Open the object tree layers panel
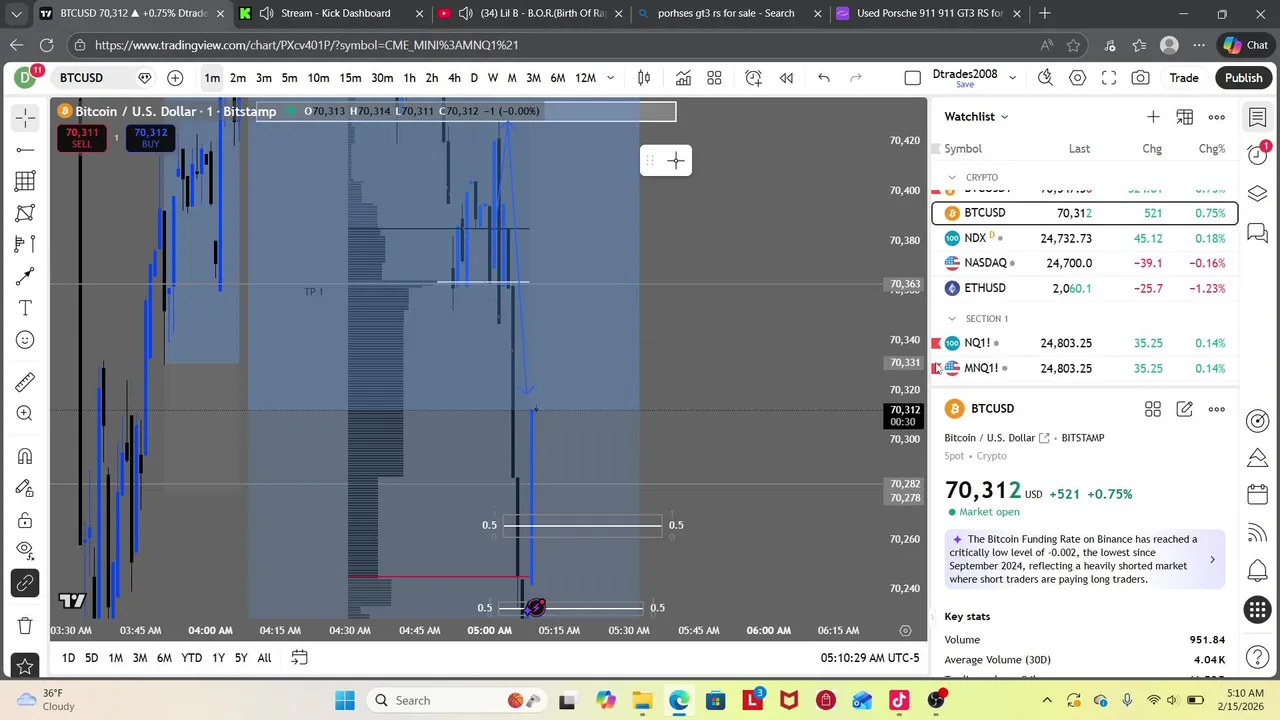 tap(1258, 193)
